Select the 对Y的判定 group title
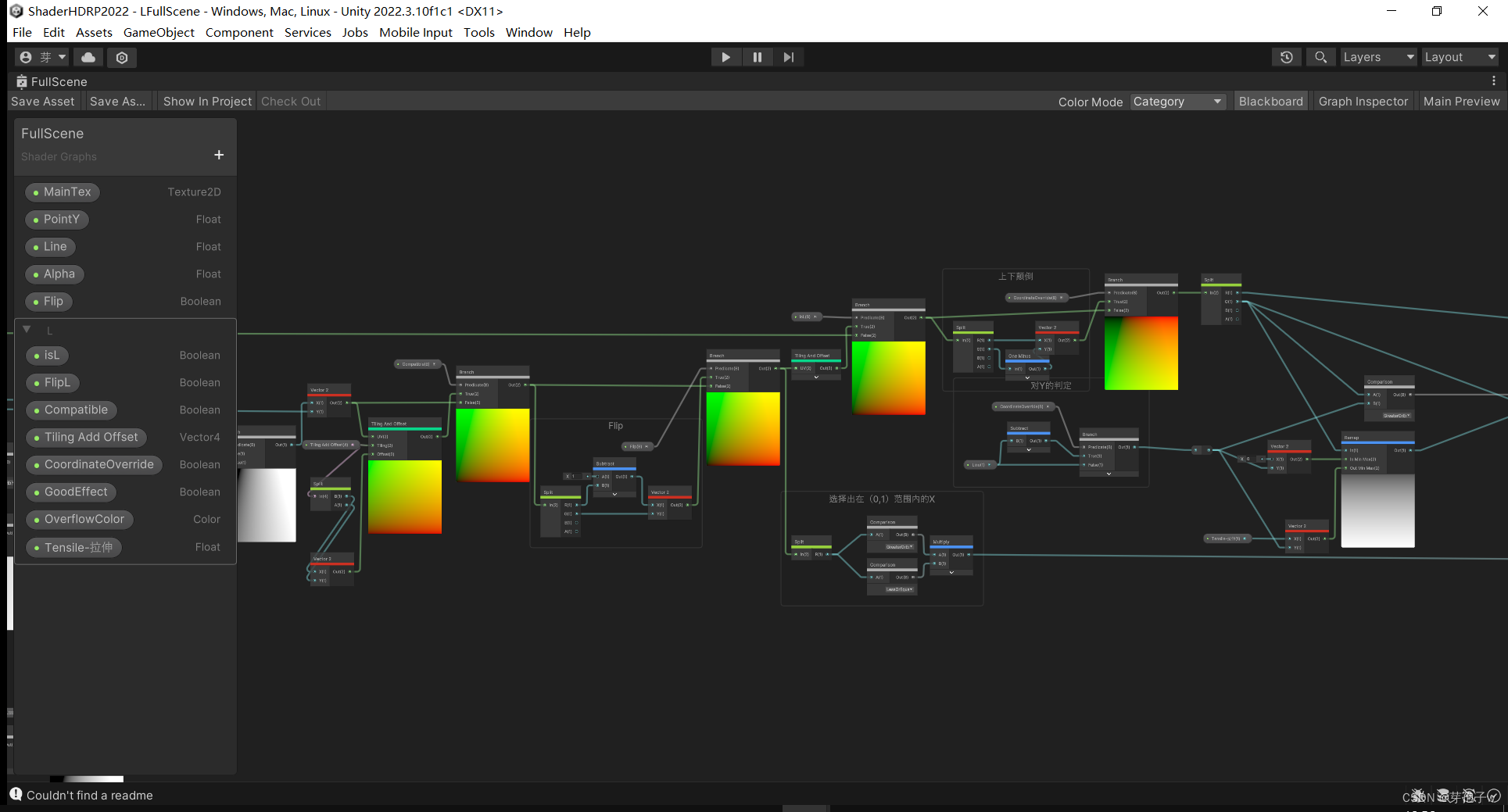This screenshot has height=812, width=1508. point(1051,385)
